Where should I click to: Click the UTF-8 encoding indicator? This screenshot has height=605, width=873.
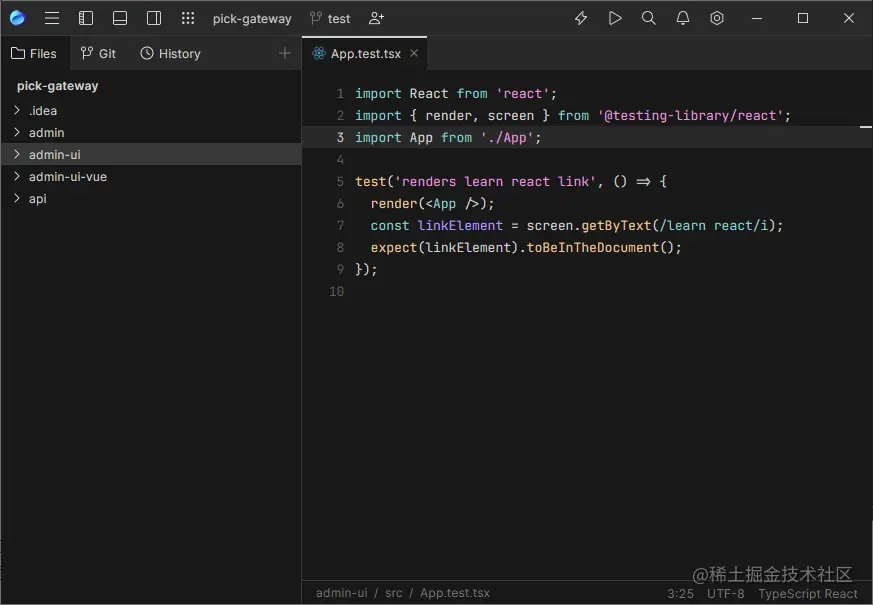click(x=725, y=594)
